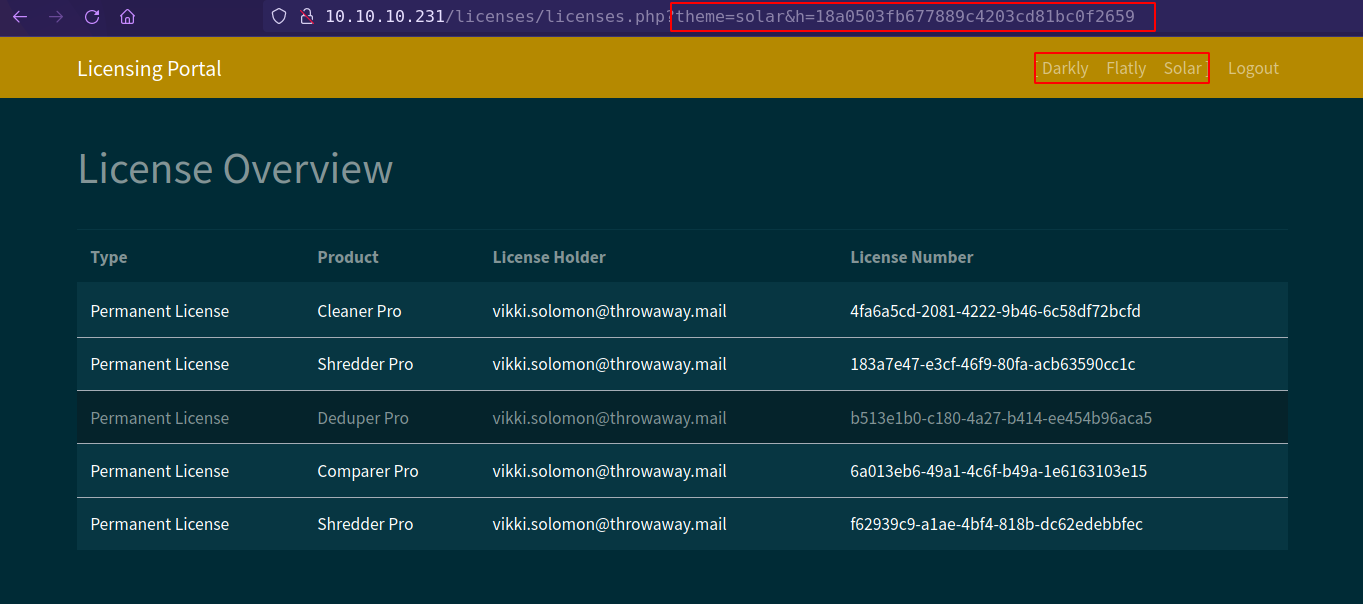This screenshot has height=604, width=1363.
Task: Click the insecure connection padlock icon
Action: (x=307, y=17)
